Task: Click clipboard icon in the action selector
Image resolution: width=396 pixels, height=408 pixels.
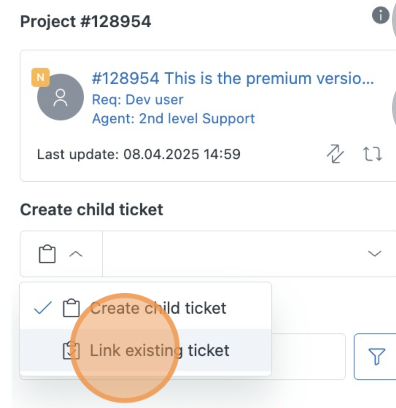Action: pos(47,254)
